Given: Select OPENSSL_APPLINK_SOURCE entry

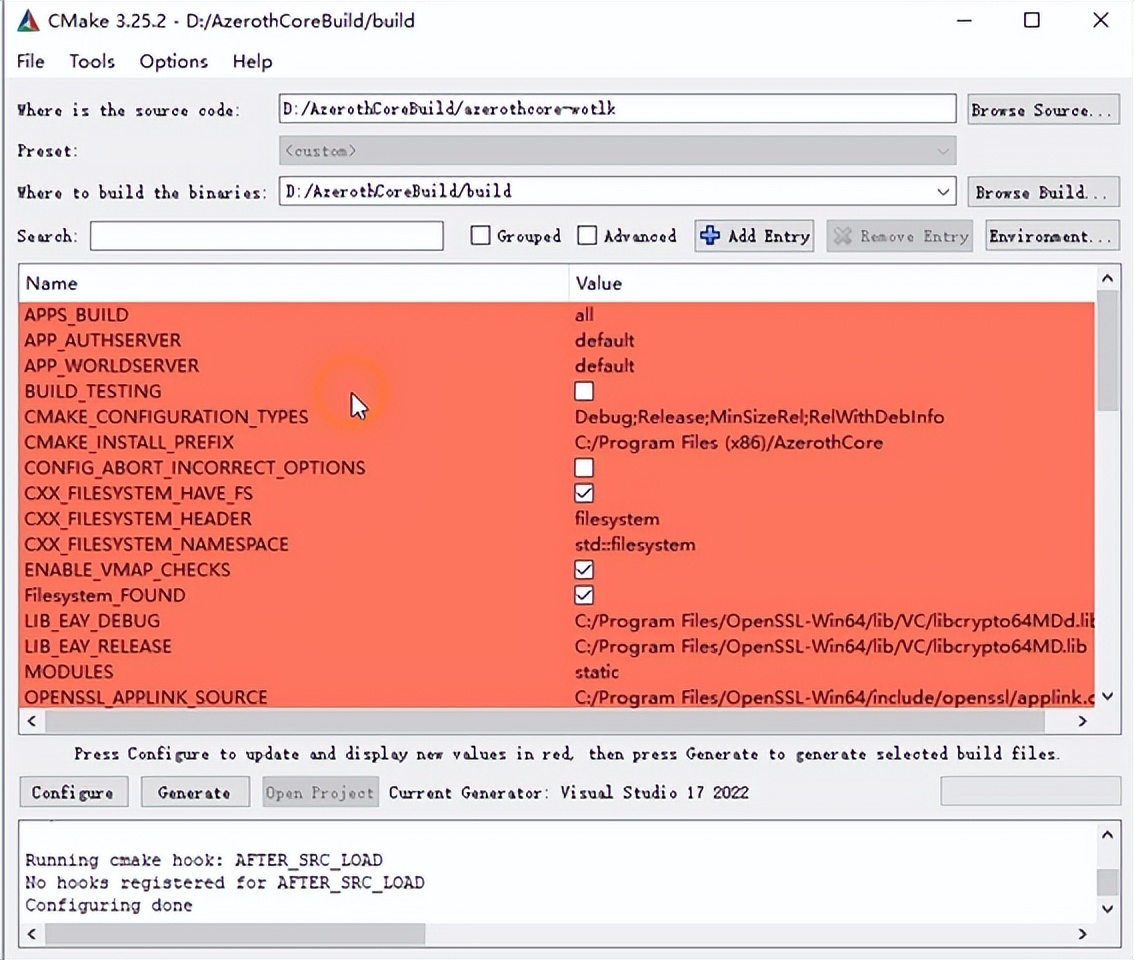Looking at the screenshot, I should (x=145, y=697).
